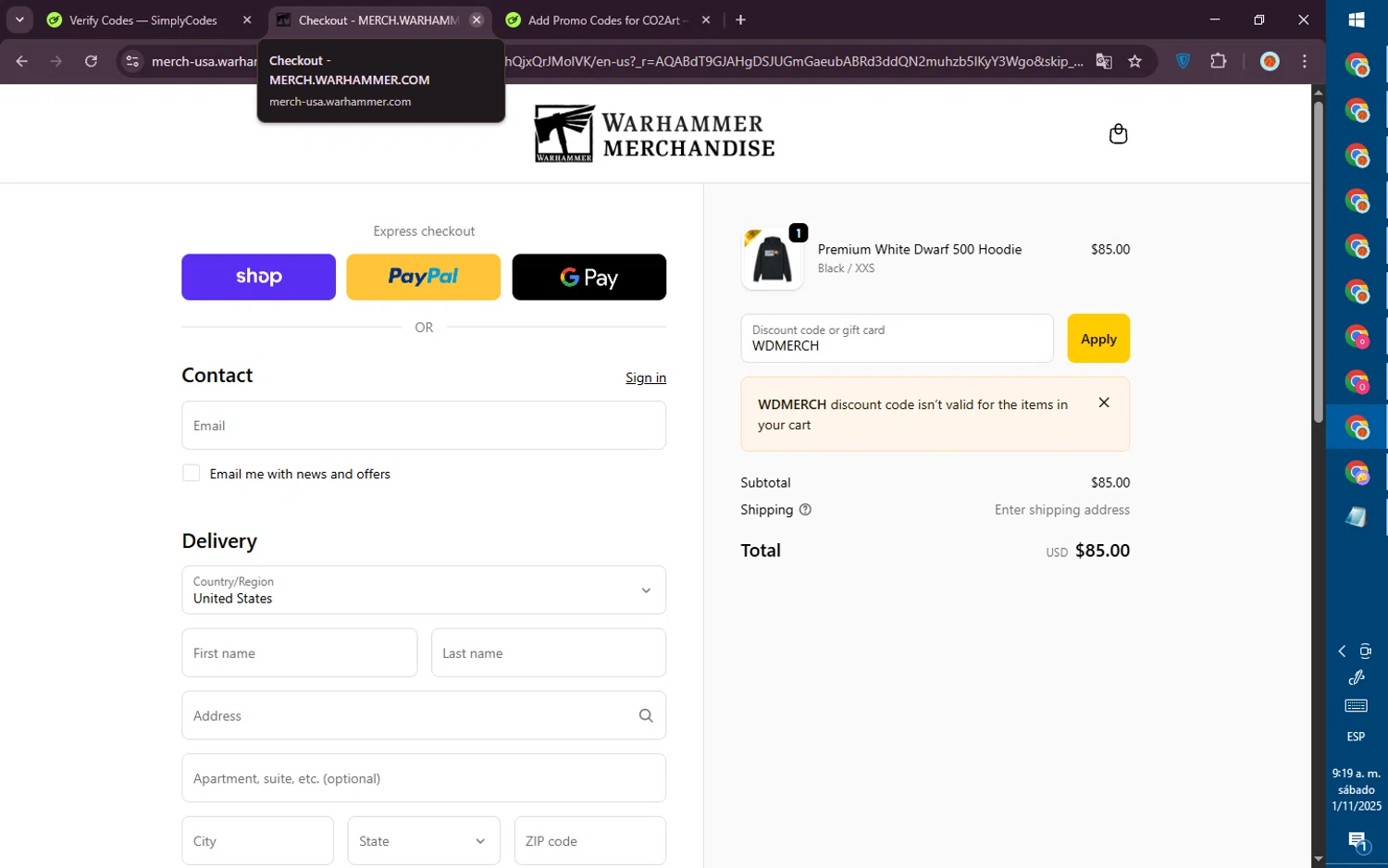The image size is (1388, 868).
Task: Open the browser Extensions puzzle icon
Action: (x=1219, y=61)
